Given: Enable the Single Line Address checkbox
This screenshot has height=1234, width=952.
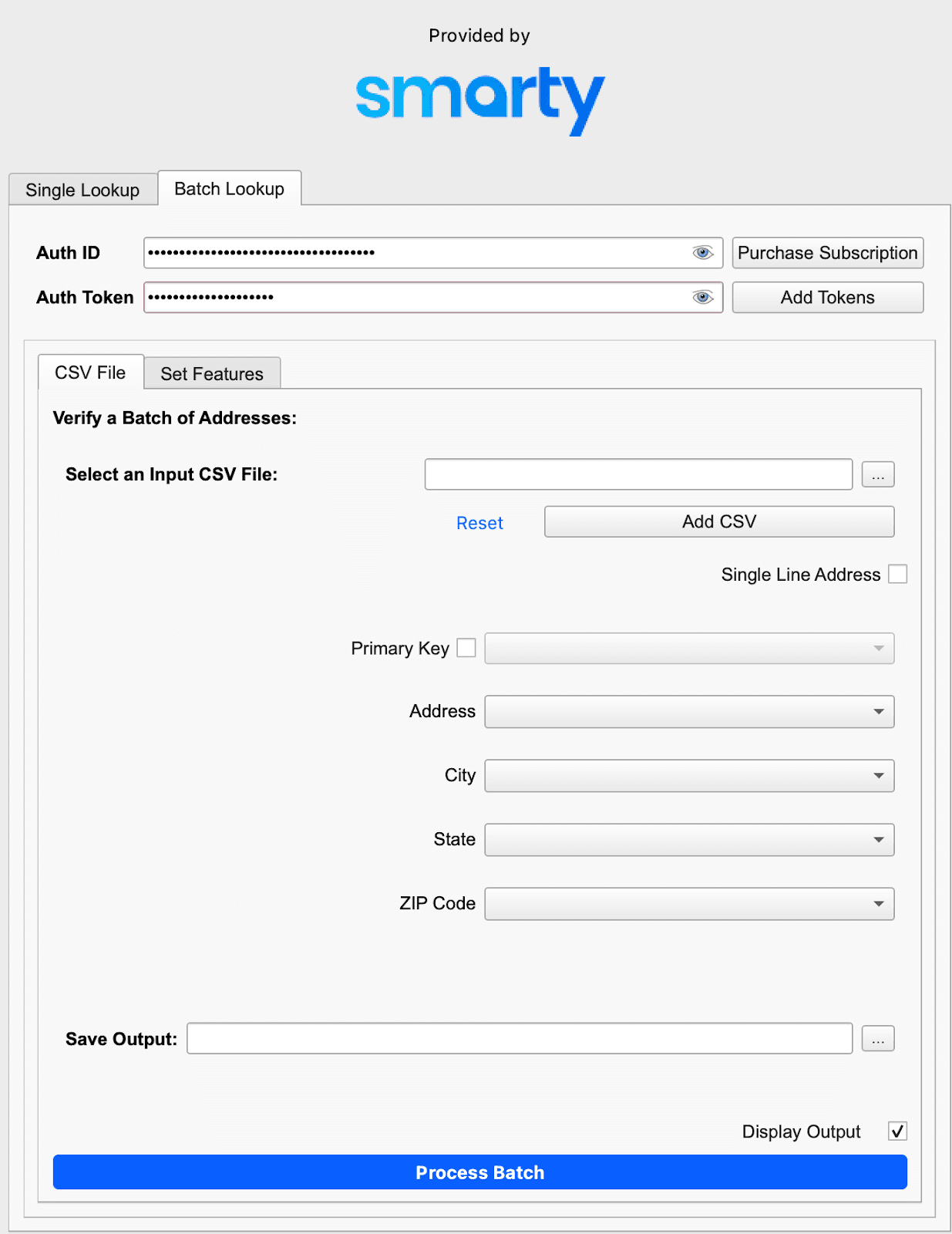Looking at the screenshot, I should point(898,575).
